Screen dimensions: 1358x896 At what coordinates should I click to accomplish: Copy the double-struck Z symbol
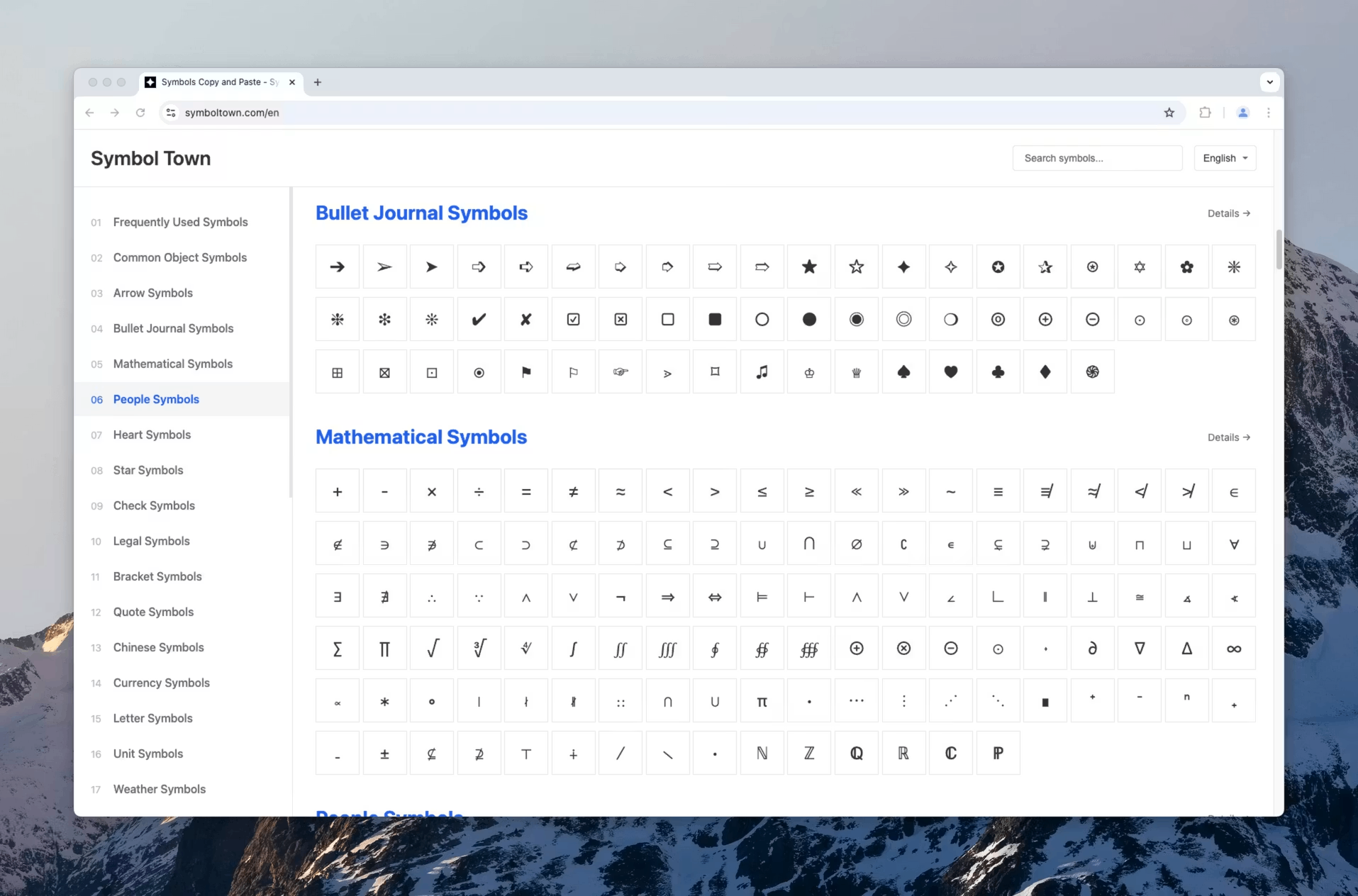coord(809,753)
